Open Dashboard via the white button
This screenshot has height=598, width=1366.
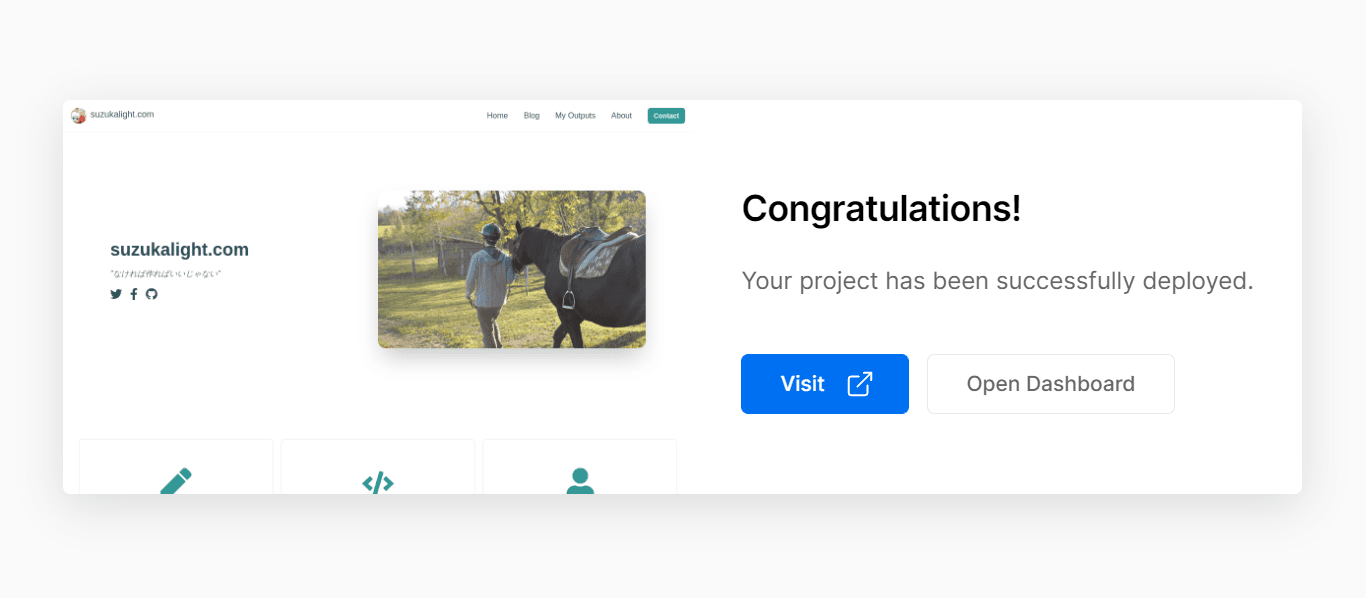click(x=1050, y=384)
